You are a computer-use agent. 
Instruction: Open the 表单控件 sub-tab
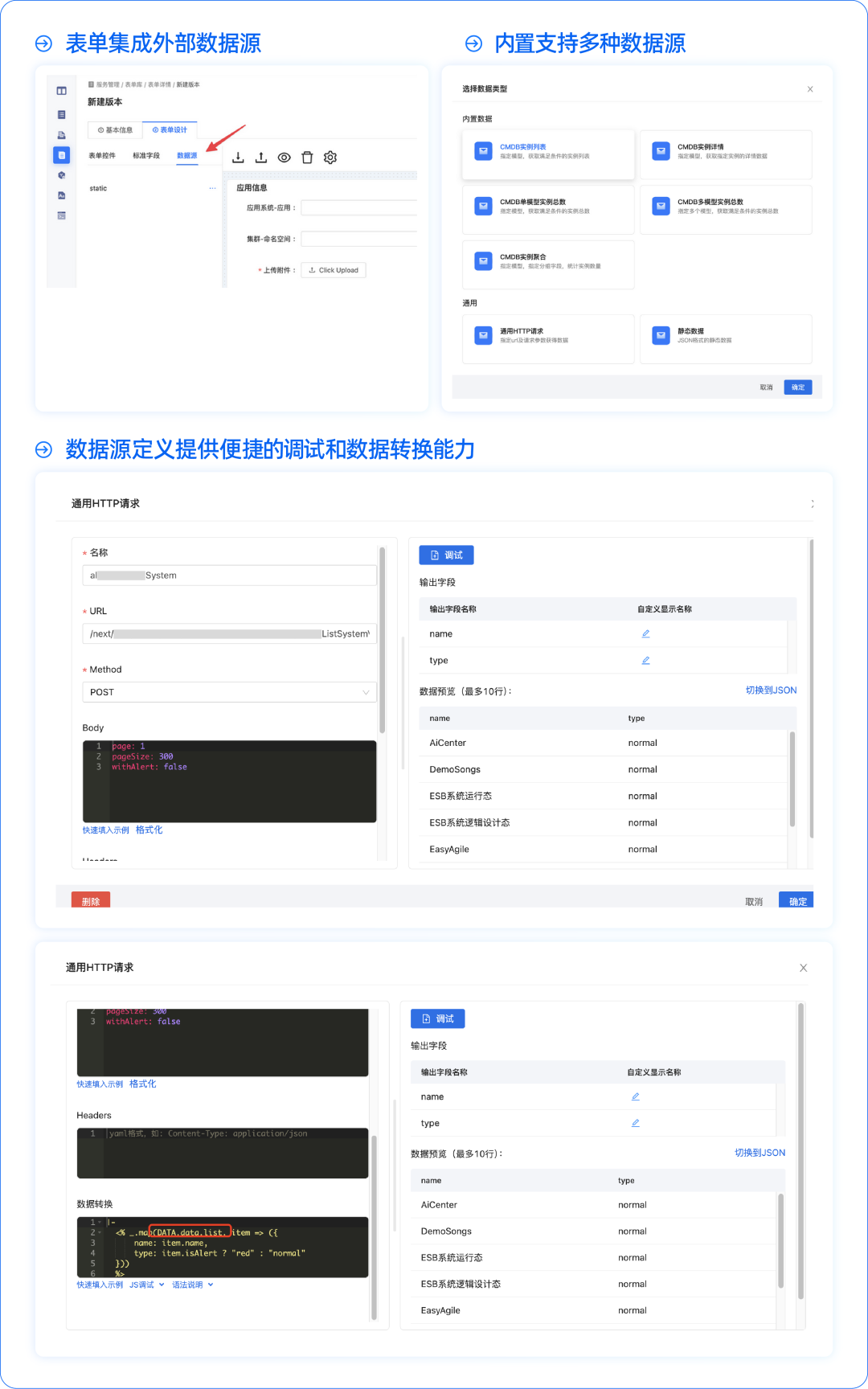pos(102,155)
